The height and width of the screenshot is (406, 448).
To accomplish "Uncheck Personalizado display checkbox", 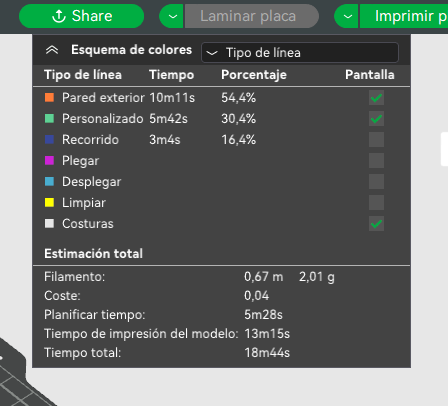I will point(376,119).
